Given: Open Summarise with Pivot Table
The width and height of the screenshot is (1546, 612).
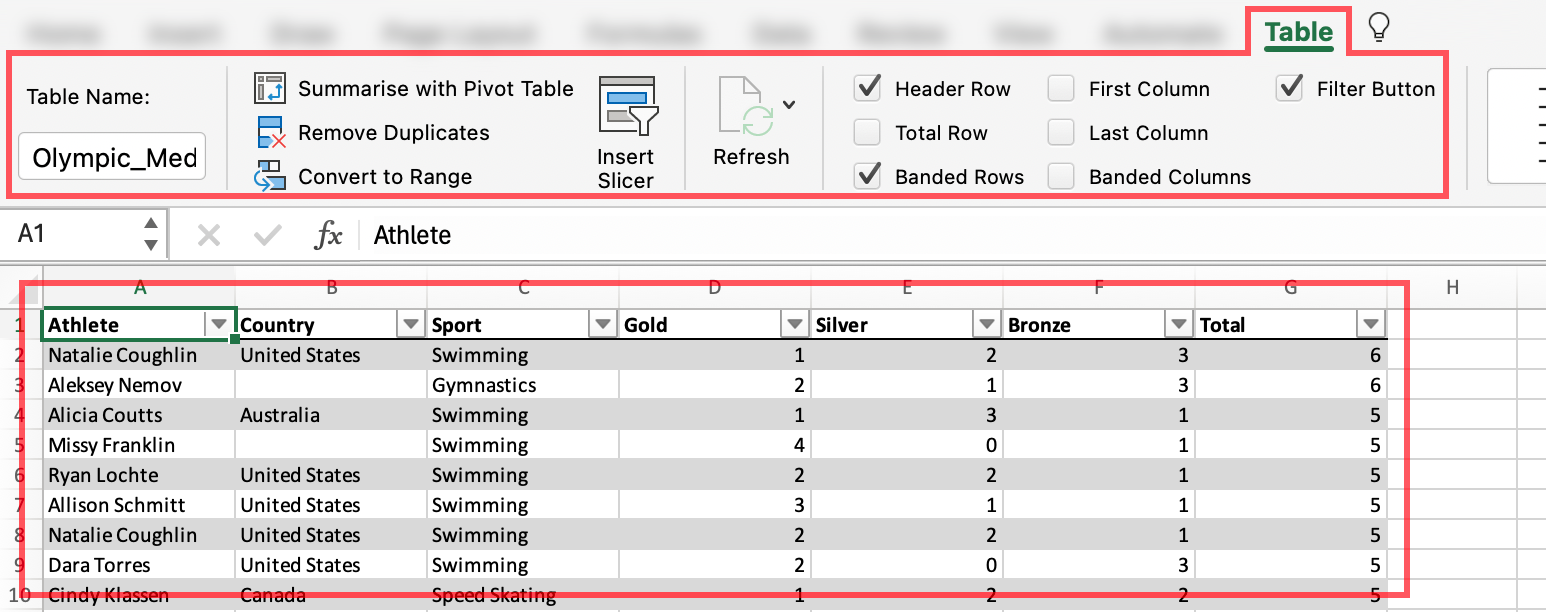Looking at the screenshot, I should tap(435, 88).
